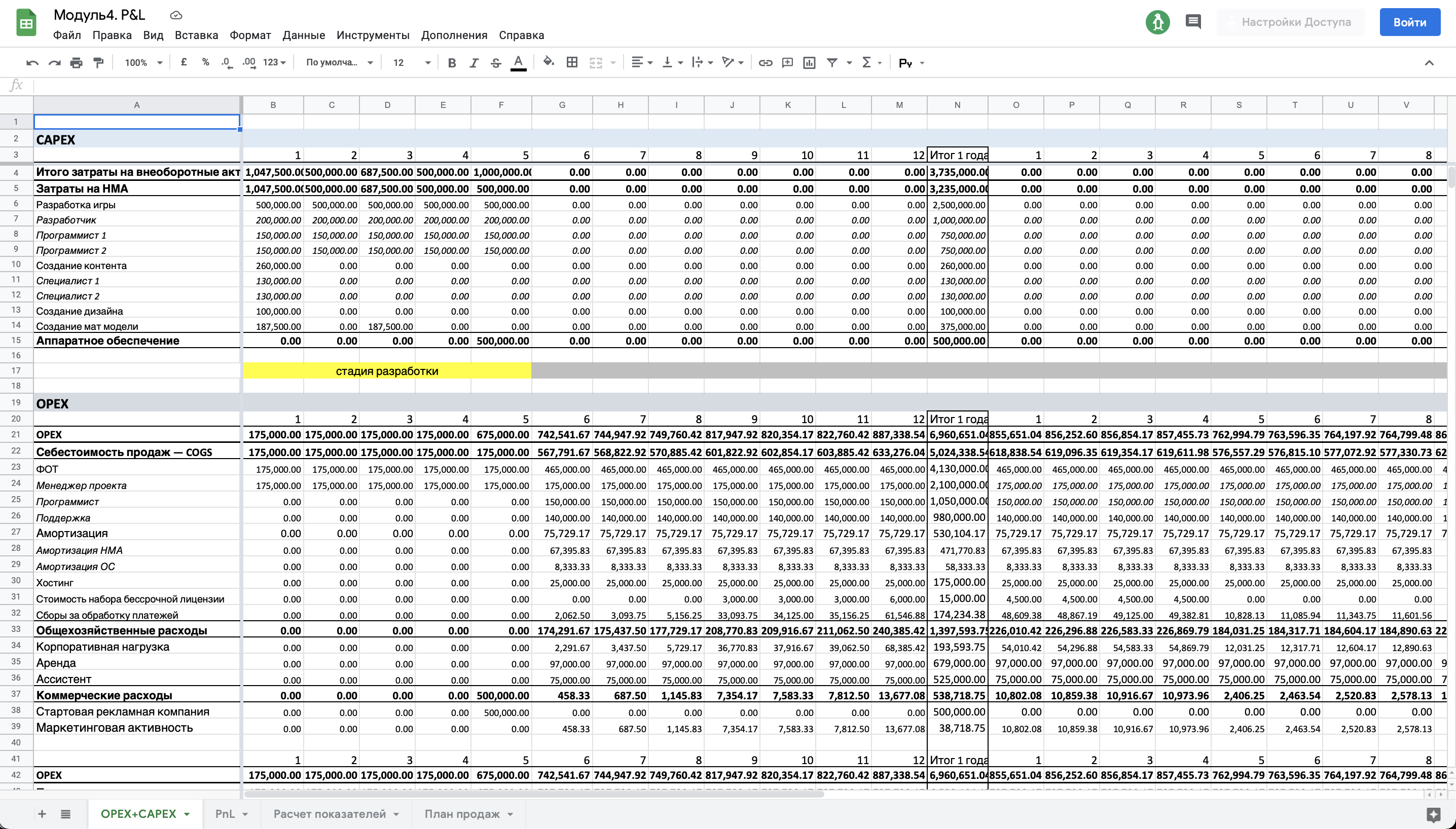The width and height of the screenshot is (1456, 829).
Task: Click the add sheet plus button
Action: tap(42, 814)
